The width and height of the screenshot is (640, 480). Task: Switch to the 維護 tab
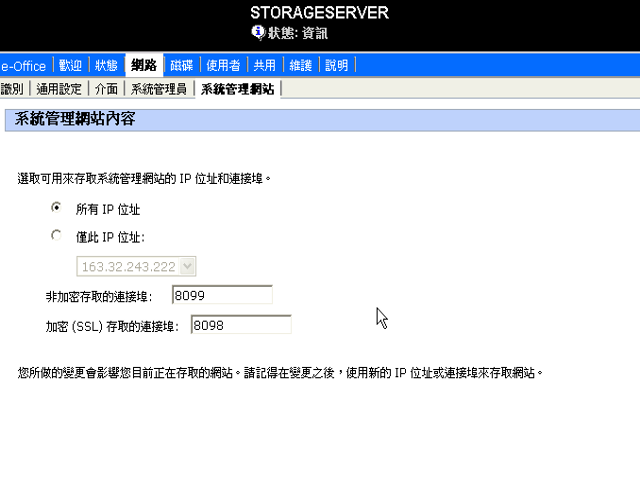pyautogui.click(x=300, y=65)
